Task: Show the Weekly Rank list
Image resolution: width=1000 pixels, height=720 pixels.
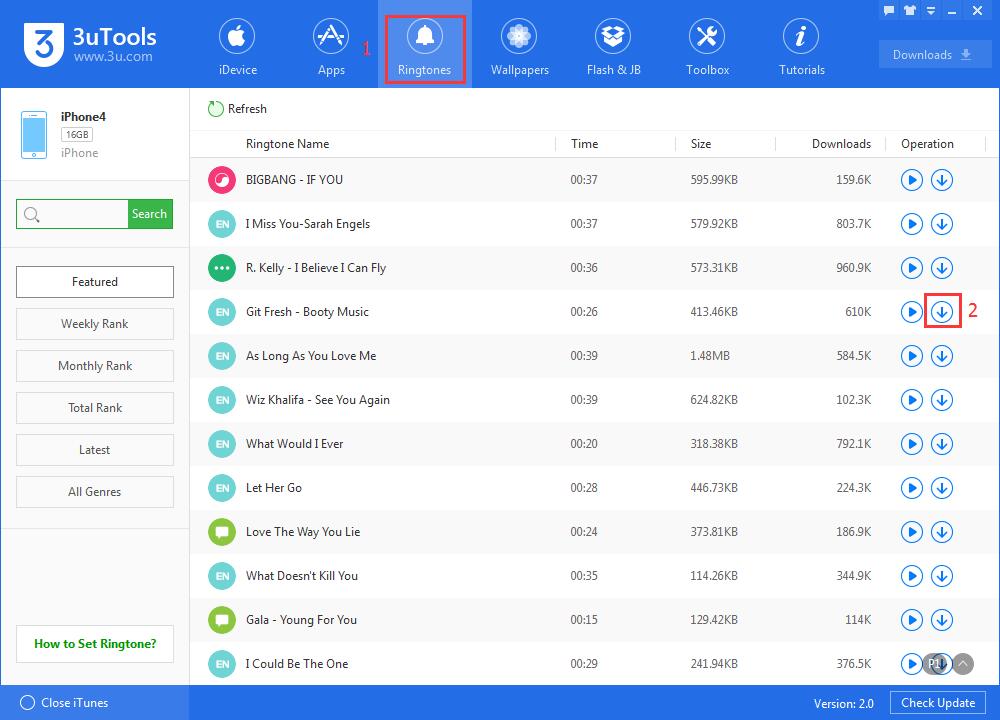Action: coord(95,324)
